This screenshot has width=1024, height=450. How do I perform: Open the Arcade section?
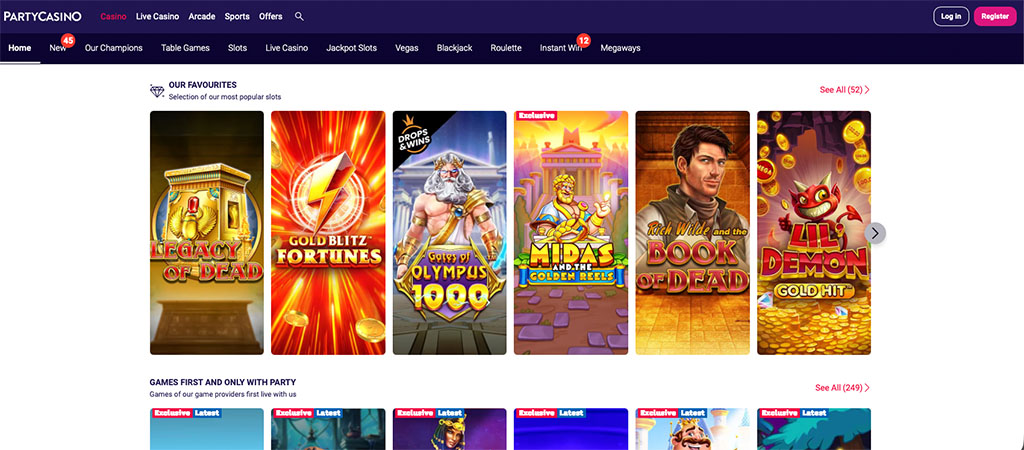pyautogui.click(x=202, y=16)
